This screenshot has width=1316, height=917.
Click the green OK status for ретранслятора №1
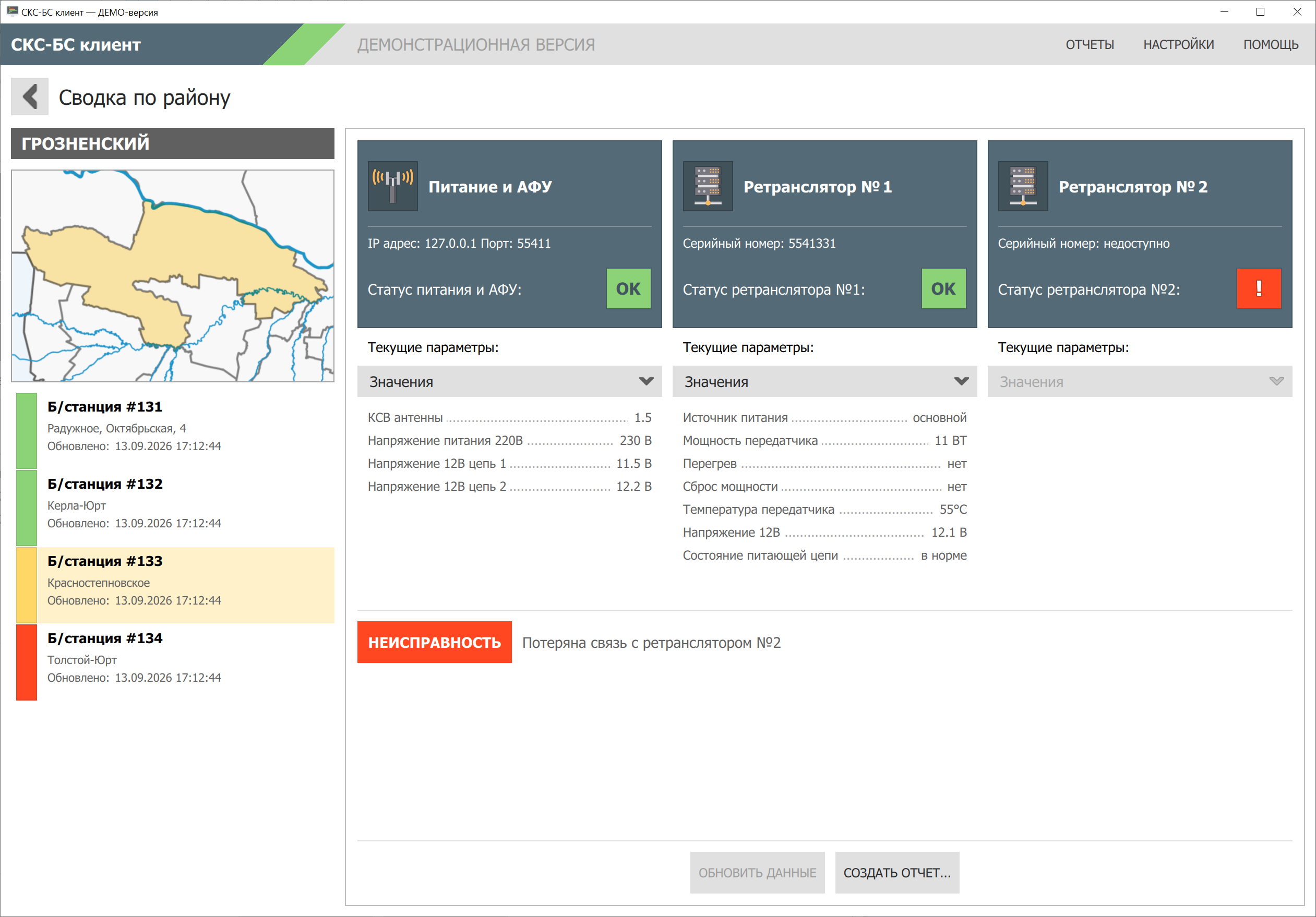(943, 288)
